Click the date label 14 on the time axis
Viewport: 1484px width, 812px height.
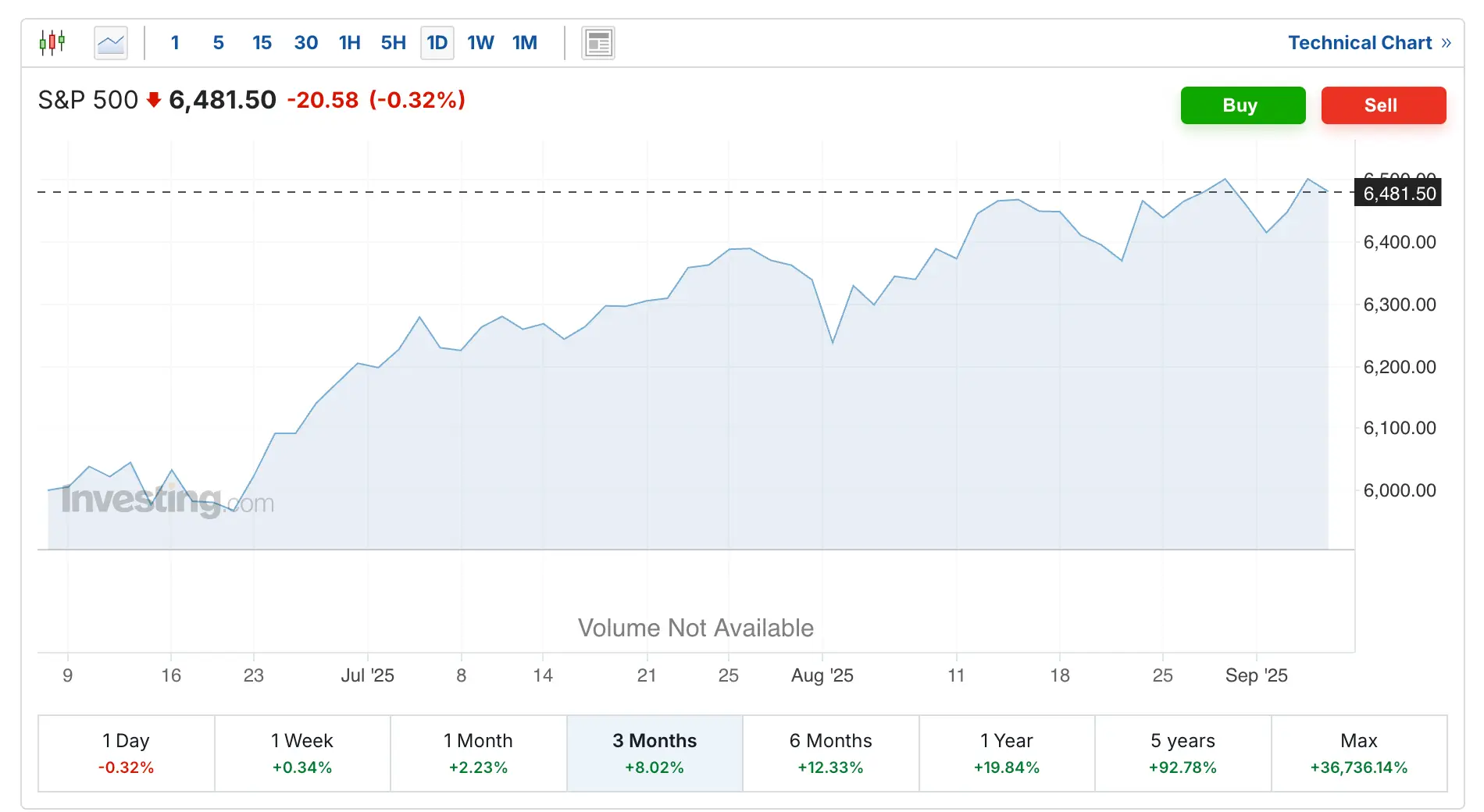(x=543, y=675)
